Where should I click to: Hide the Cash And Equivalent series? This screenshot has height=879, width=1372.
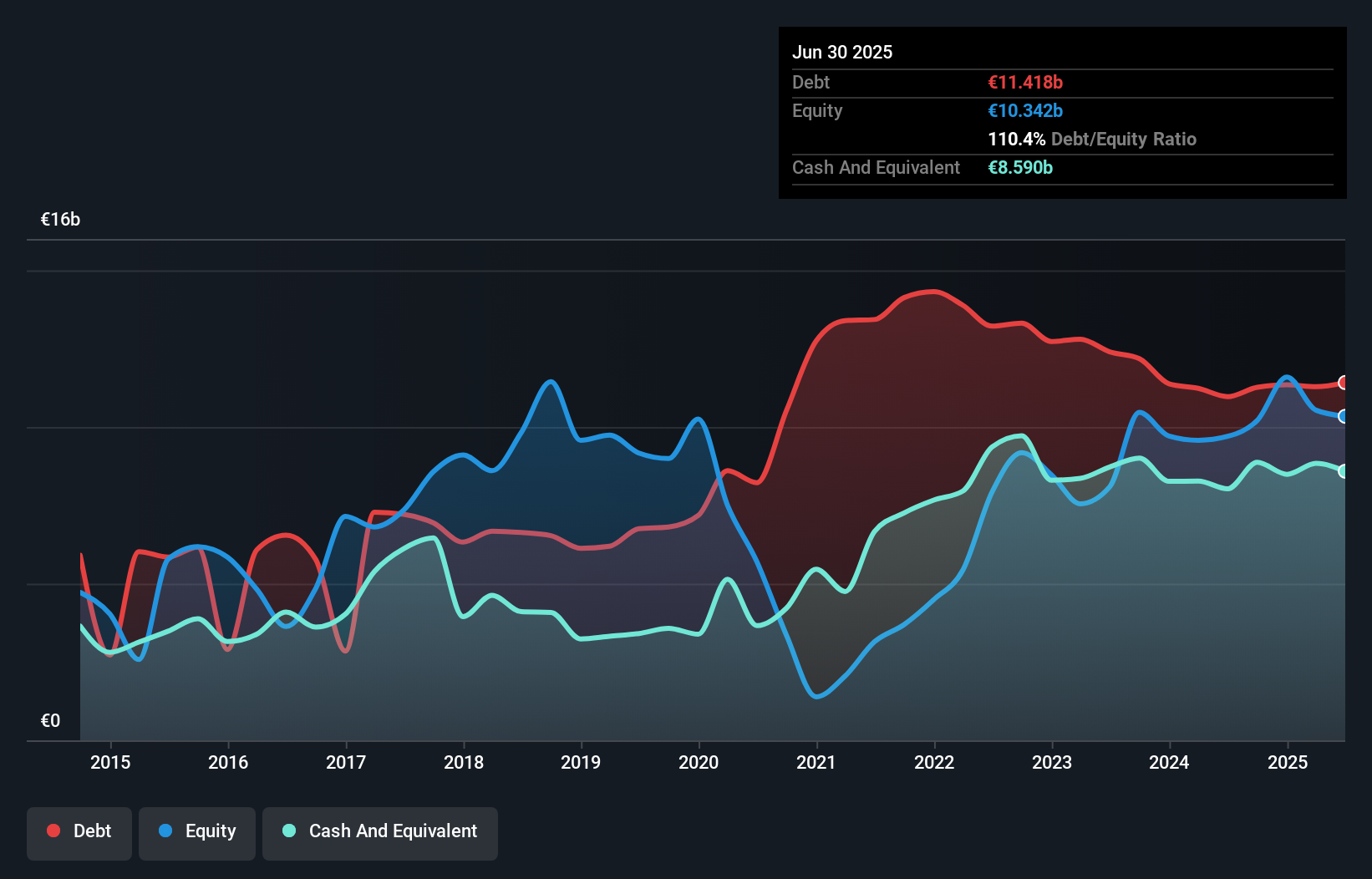point(380,831)
